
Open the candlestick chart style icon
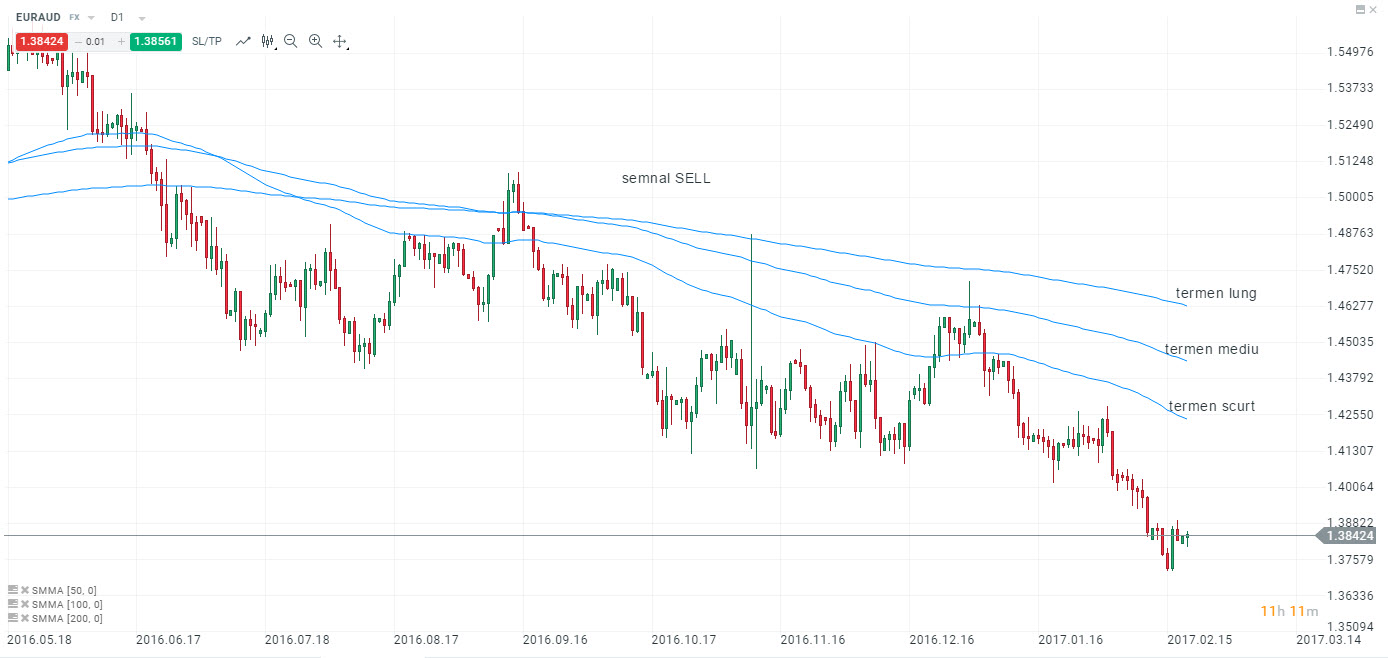click(266, 40)
